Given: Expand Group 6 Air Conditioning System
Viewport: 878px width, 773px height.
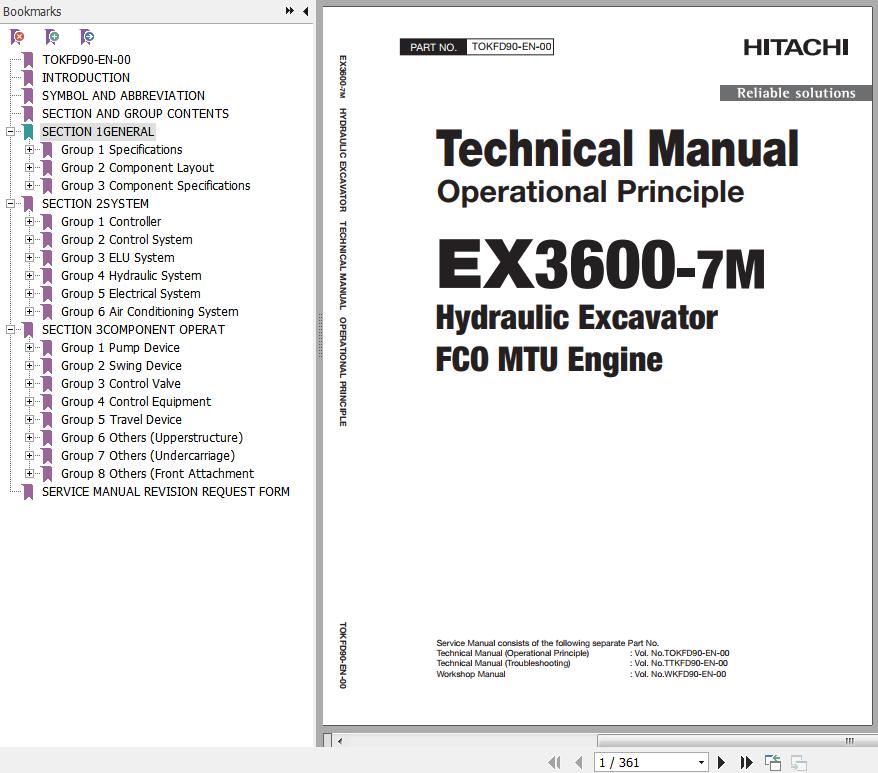Looking at the screenshot, I should [29, 311].
